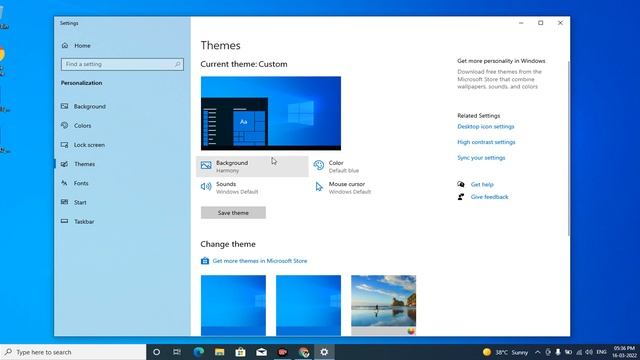
Task: Click the Settings window vertical scrollbar
Action: pyautogui.click(x=569, y=148)
